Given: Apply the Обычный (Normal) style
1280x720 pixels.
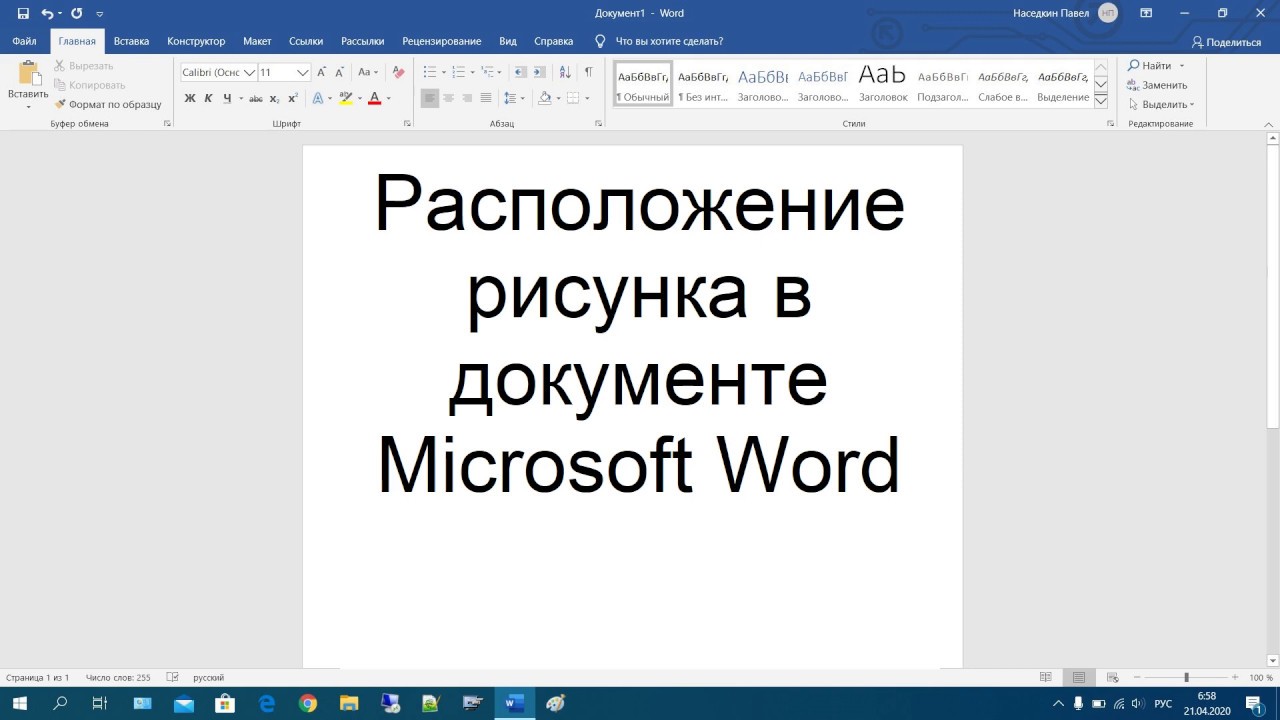Looking at the screenshot, I should click(x=643, y=84).
